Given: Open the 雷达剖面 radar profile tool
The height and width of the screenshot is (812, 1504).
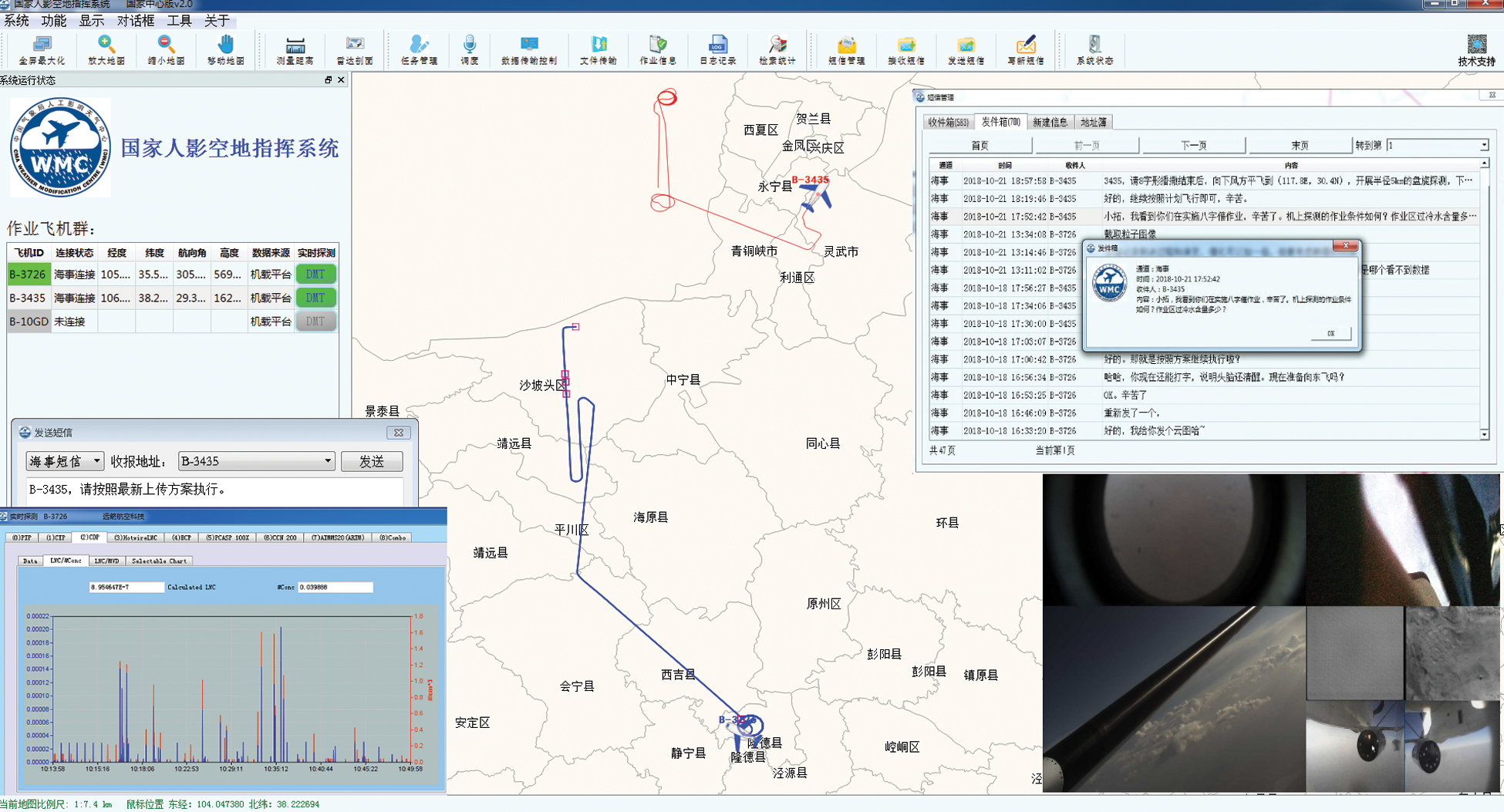Looking at the screenshot, I should click(355, 49).
